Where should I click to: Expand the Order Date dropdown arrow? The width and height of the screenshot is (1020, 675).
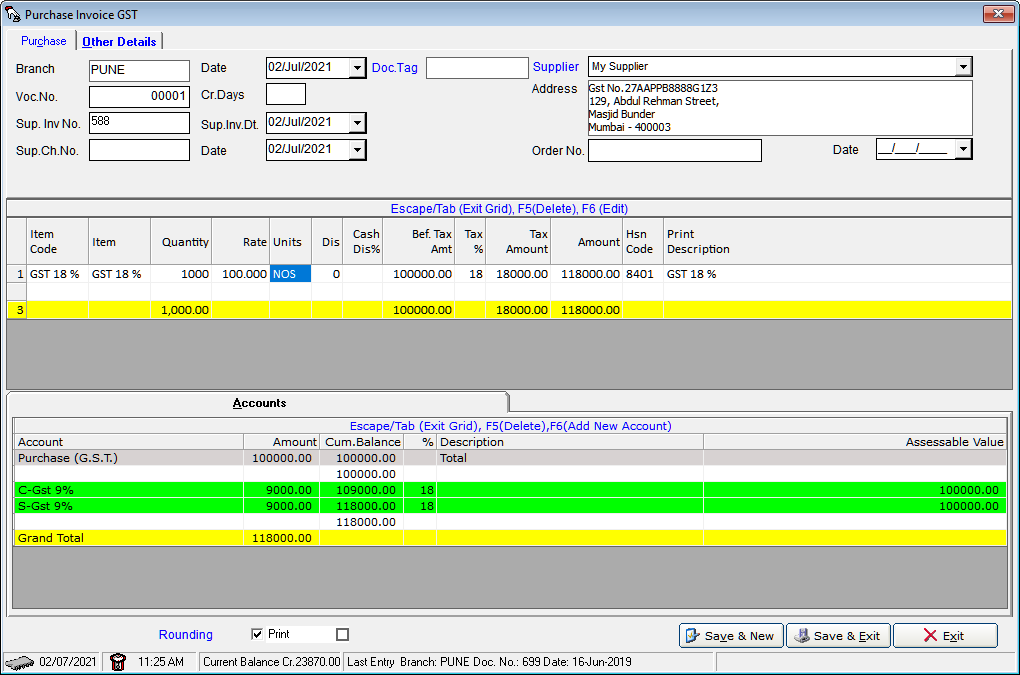(x=963, y=150)
